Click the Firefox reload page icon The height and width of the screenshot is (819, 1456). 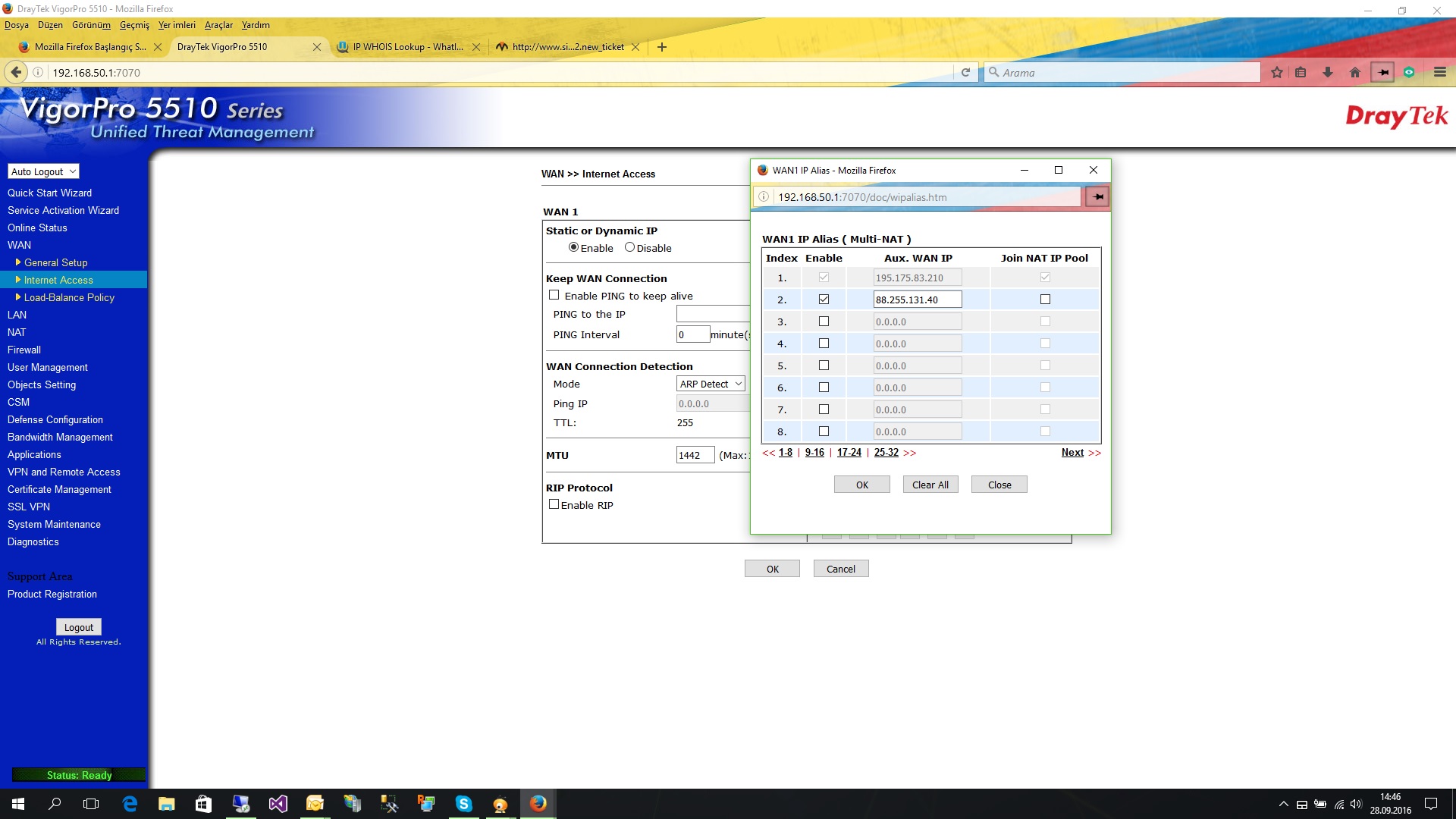coord(965,73)
